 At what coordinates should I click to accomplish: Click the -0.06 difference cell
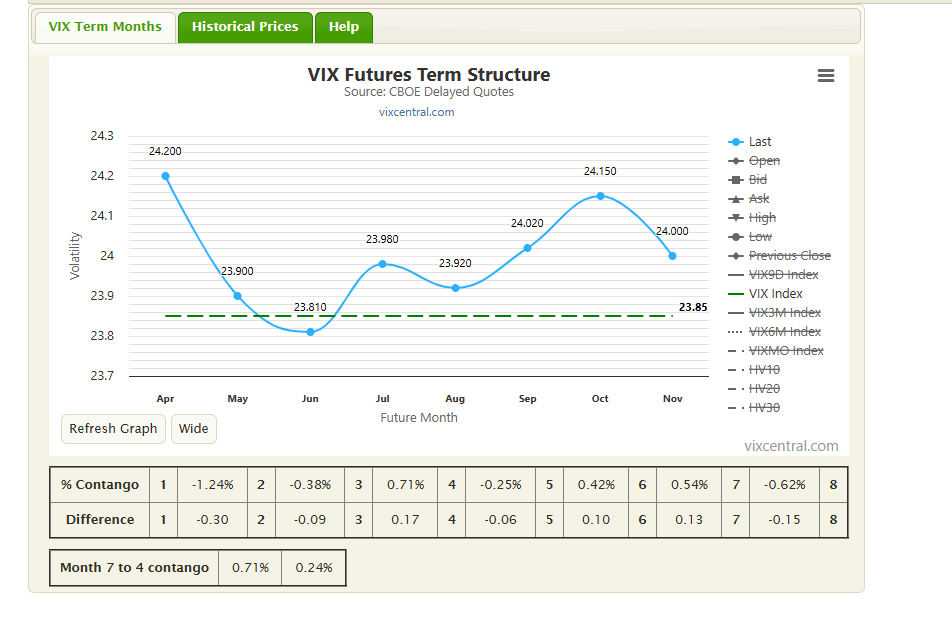pyautogui.click(x=500, y=520)
